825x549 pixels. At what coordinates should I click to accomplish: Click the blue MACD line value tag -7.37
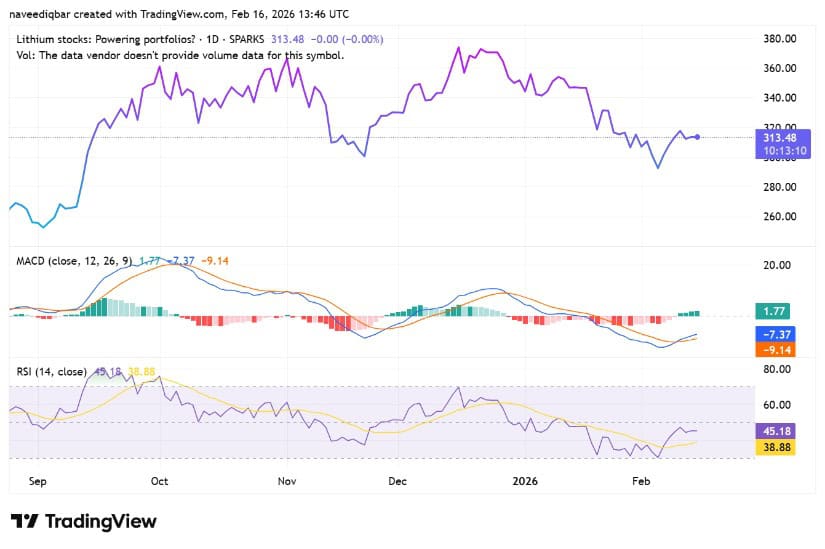click(774, 333)
